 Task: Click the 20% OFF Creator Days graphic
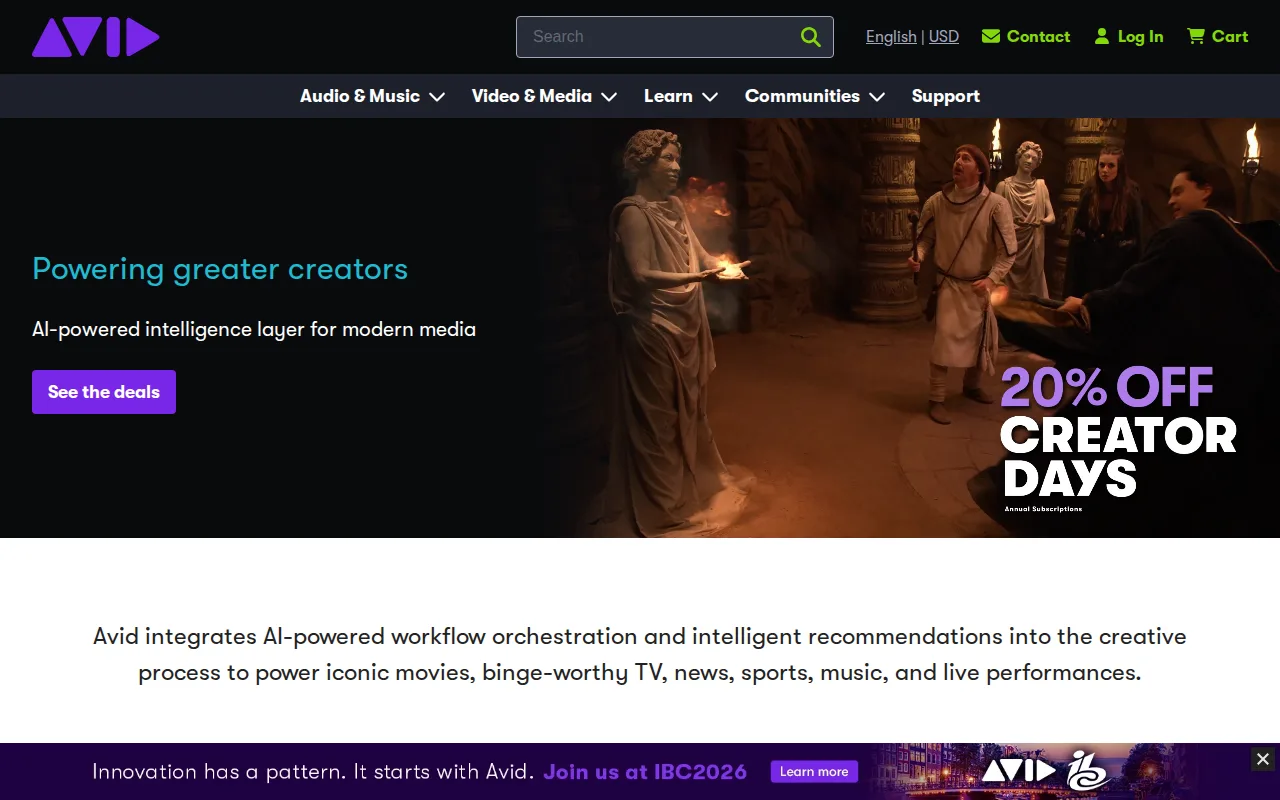(1118, 438)
